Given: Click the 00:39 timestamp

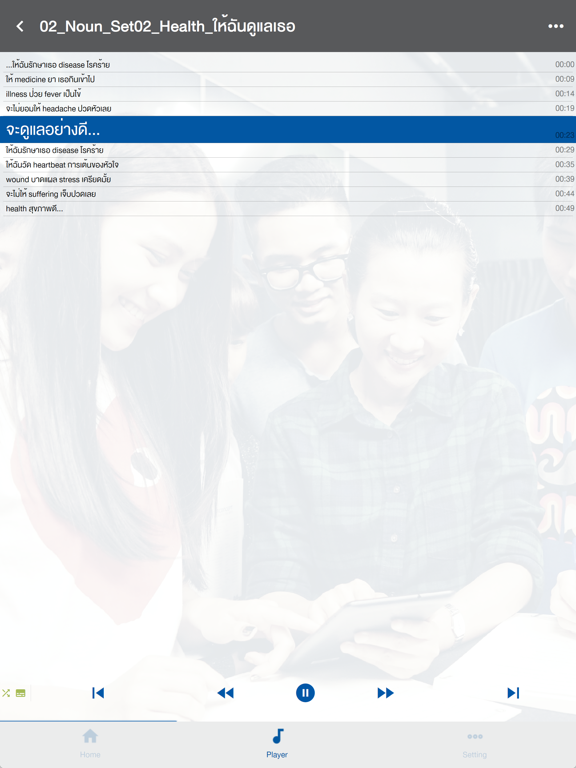Looking at the screenshot, I should [564, 179].
